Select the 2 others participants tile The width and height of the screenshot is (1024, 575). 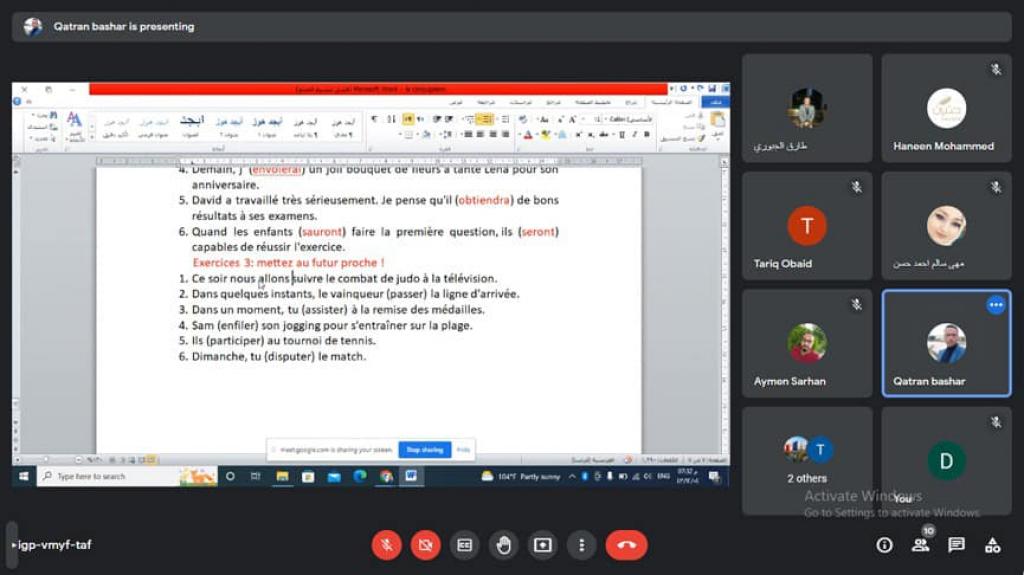806,460
